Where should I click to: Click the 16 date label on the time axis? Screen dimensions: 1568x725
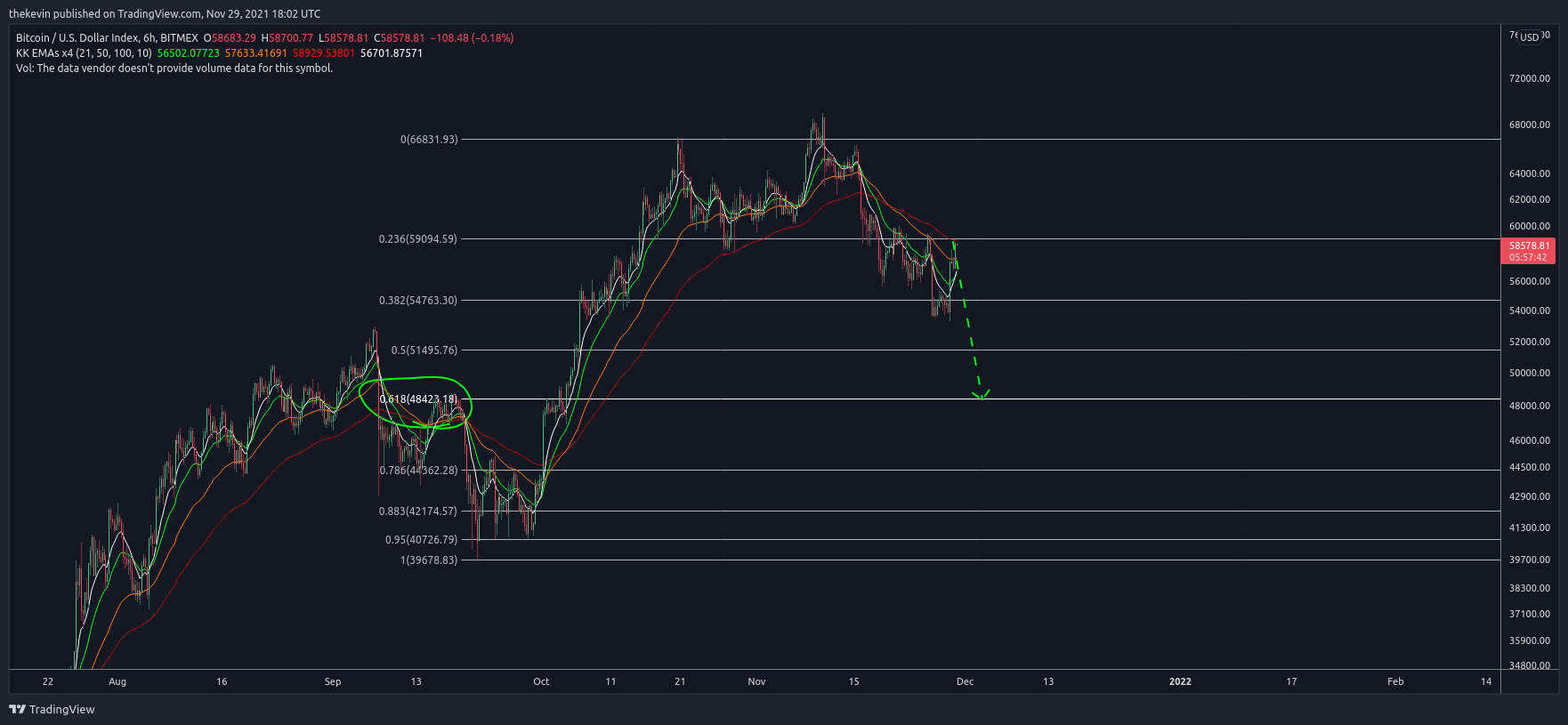[x=222, y=681]
